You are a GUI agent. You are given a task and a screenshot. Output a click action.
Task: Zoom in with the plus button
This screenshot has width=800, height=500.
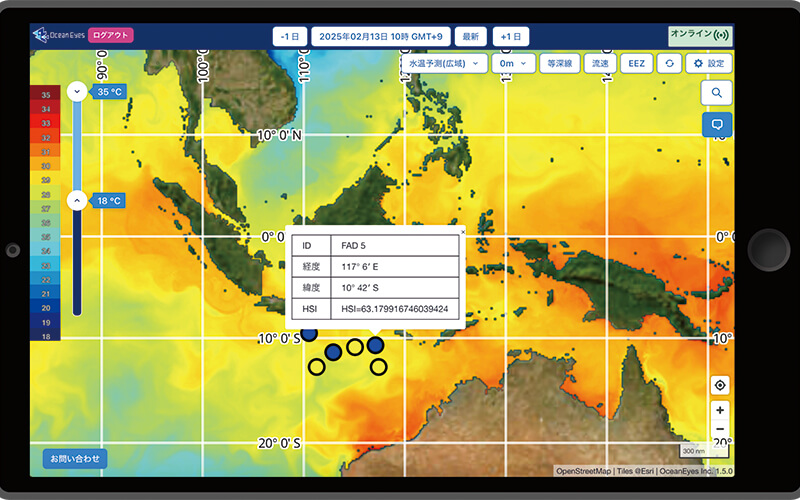(720, 410)
